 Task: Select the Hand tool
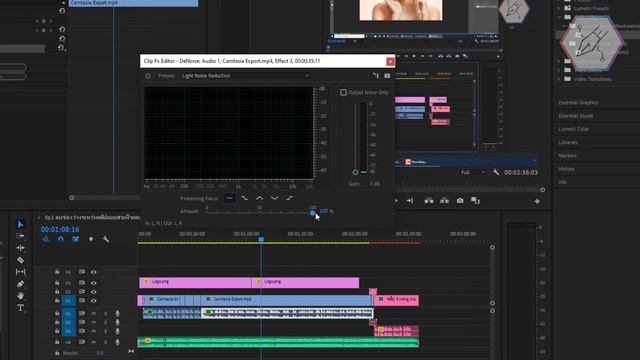point(20,296)
